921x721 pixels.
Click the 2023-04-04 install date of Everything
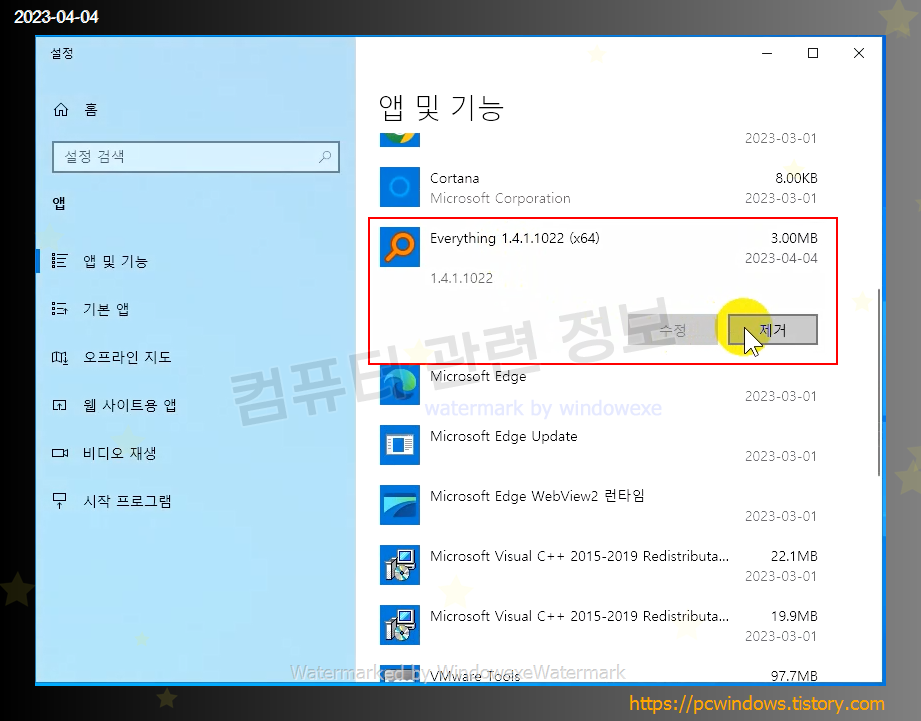(x=781, y=258)
